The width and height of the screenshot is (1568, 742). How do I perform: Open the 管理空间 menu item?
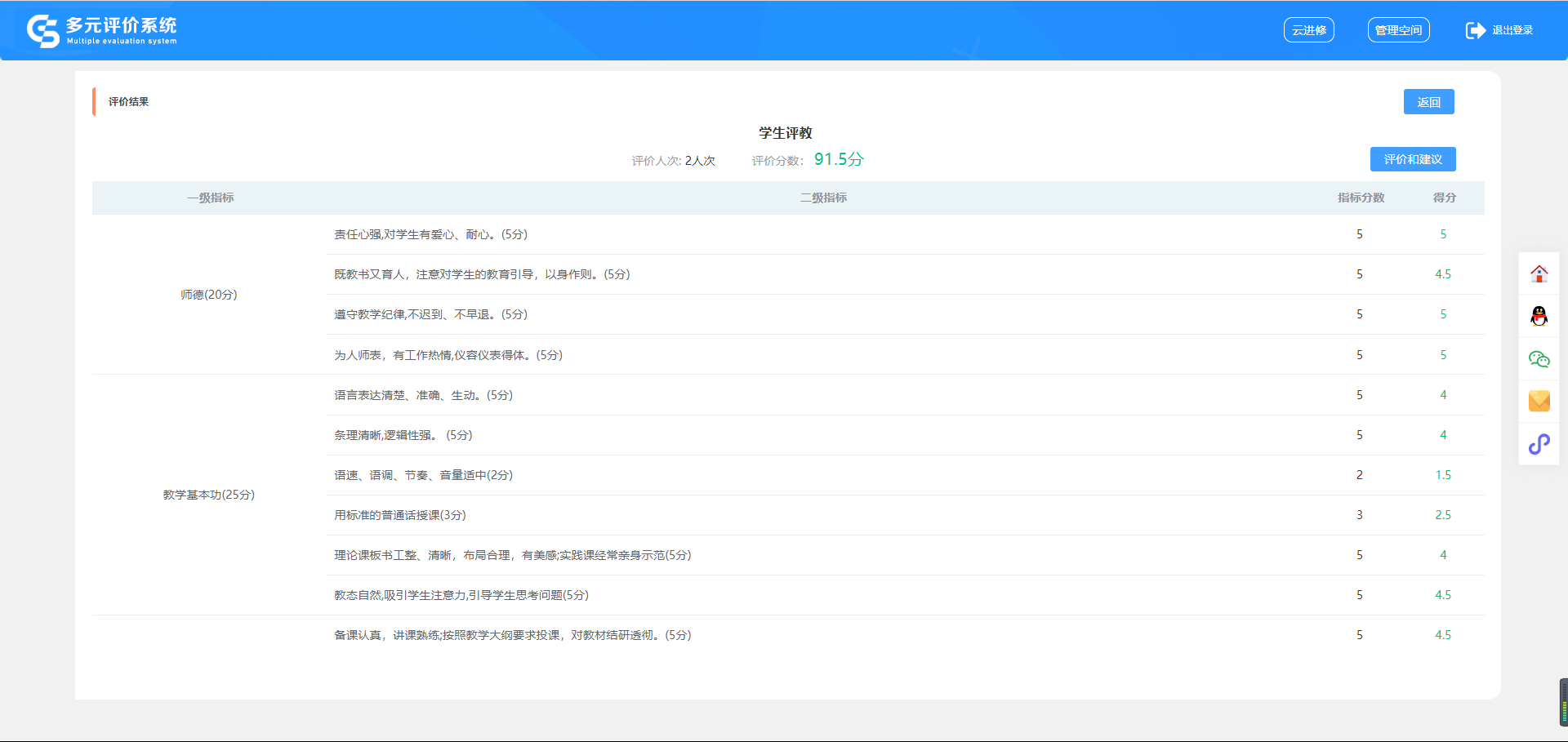click(1398, 30)
